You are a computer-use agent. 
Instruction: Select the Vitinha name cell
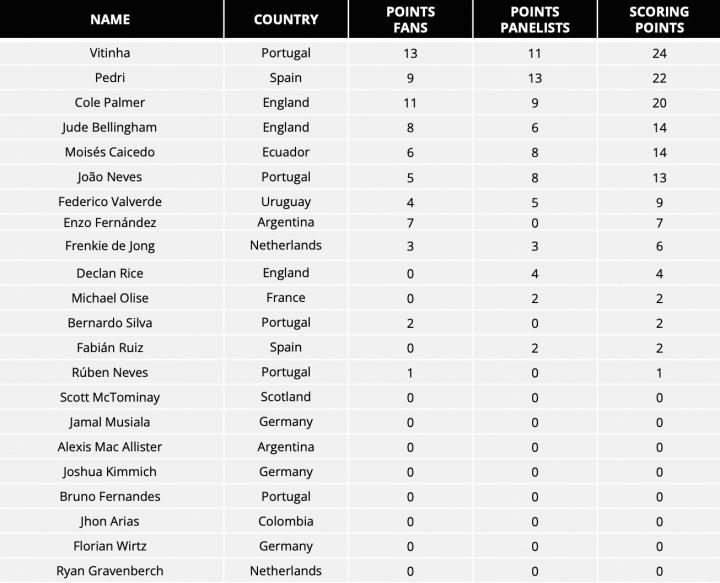tap(110, 53)
